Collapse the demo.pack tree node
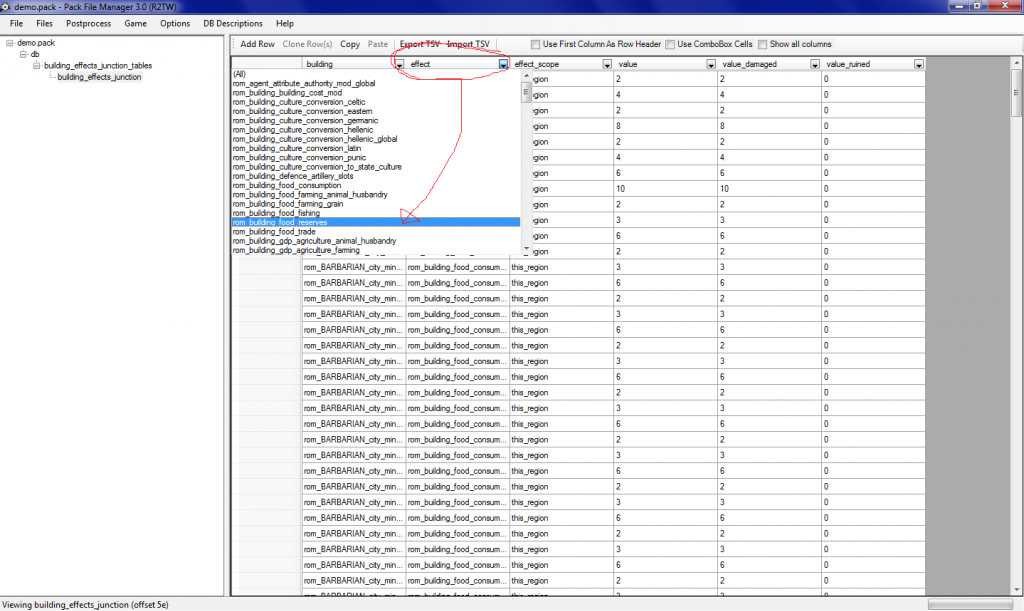Viewport: 1024px width, 611px height. 9,44
